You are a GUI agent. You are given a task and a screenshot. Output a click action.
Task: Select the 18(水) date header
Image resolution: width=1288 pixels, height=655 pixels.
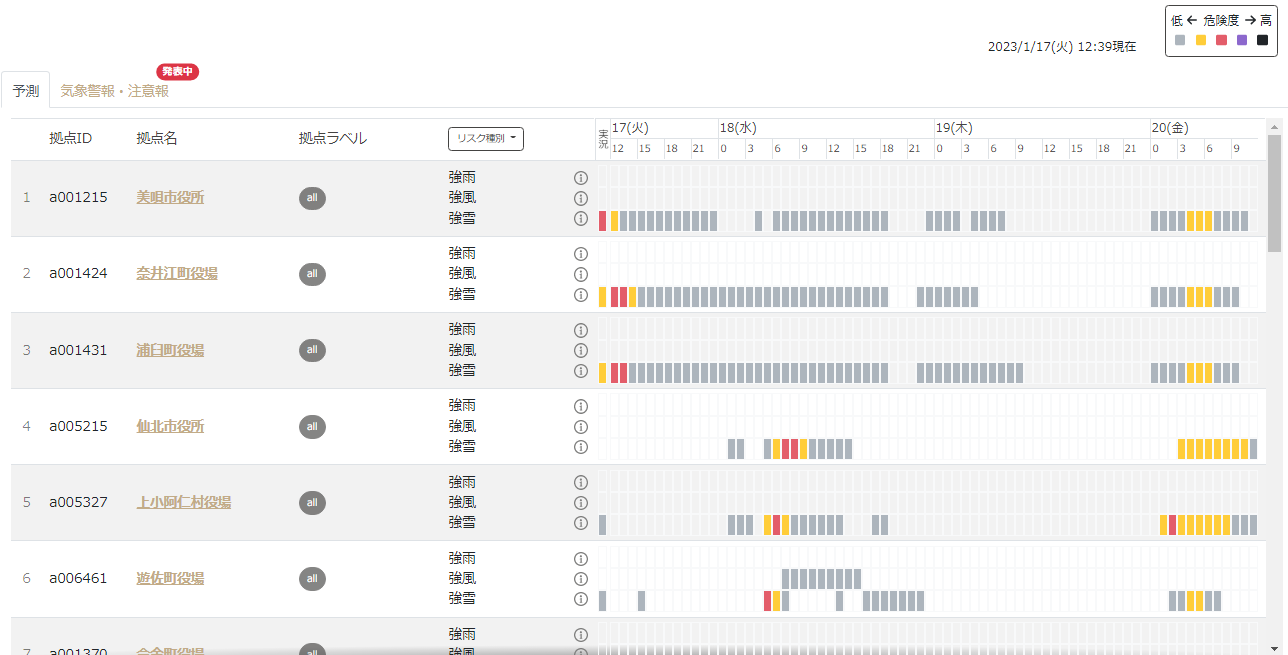(x=738, y=128)
